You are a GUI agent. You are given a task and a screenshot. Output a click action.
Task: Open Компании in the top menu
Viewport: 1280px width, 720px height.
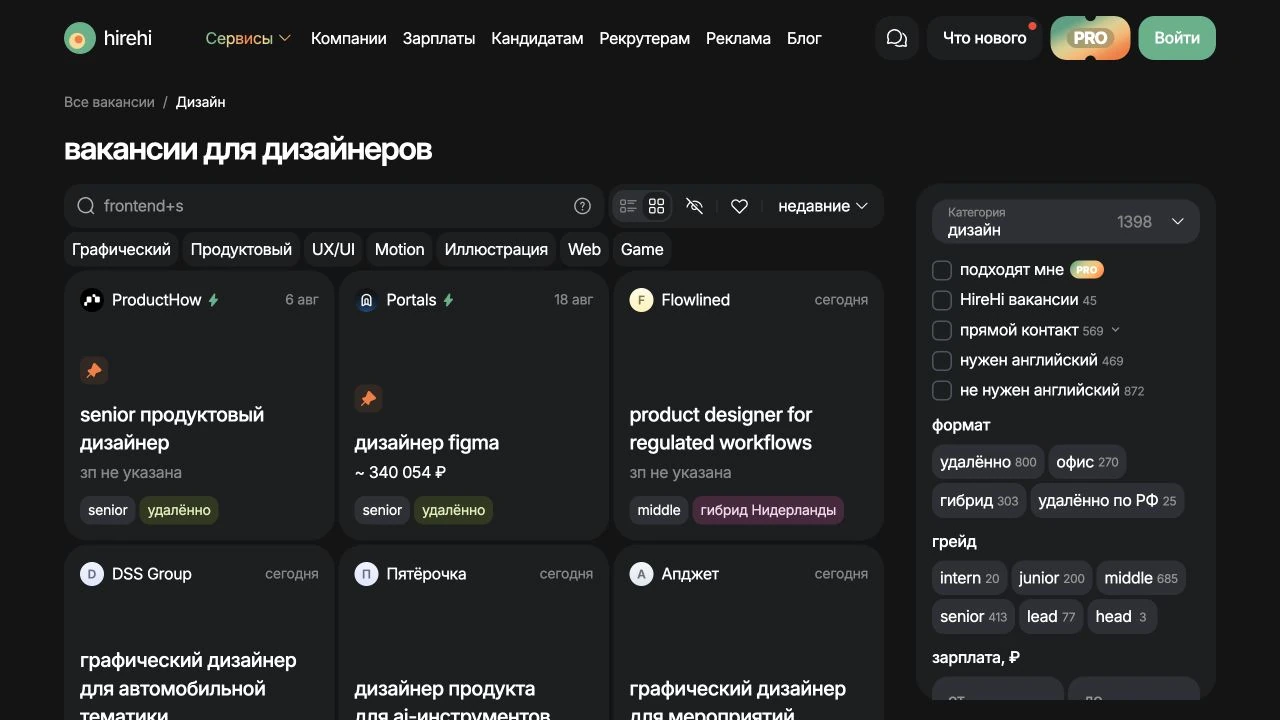point(349,38)
